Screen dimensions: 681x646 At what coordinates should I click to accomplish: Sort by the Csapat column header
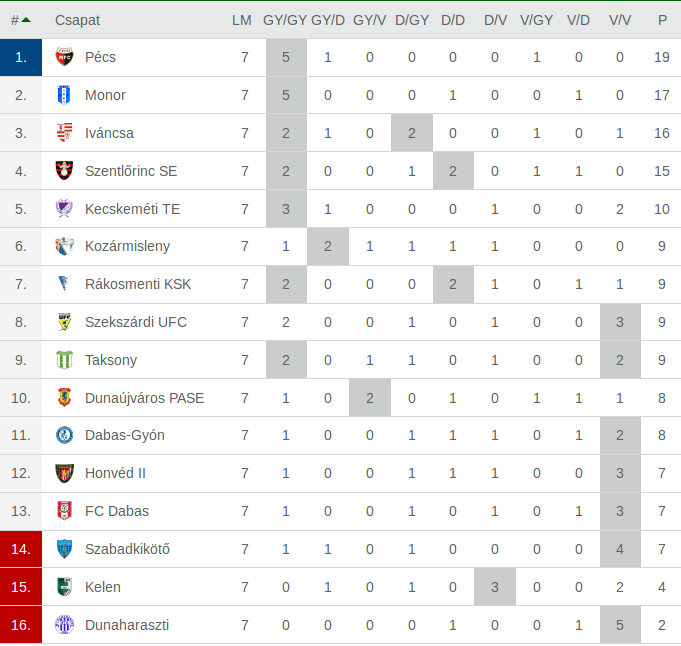coord(77,20)
